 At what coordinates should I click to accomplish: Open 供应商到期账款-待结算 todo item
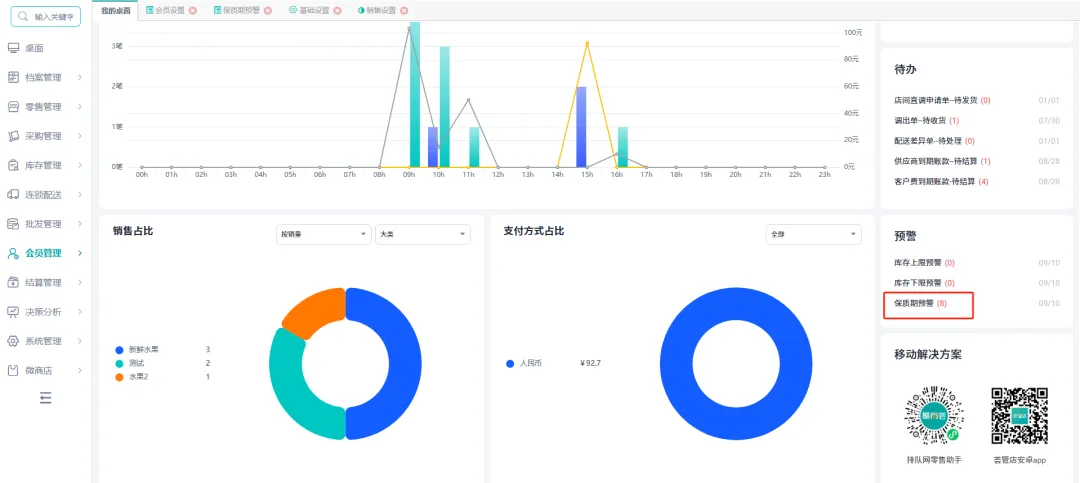(942, 161)
